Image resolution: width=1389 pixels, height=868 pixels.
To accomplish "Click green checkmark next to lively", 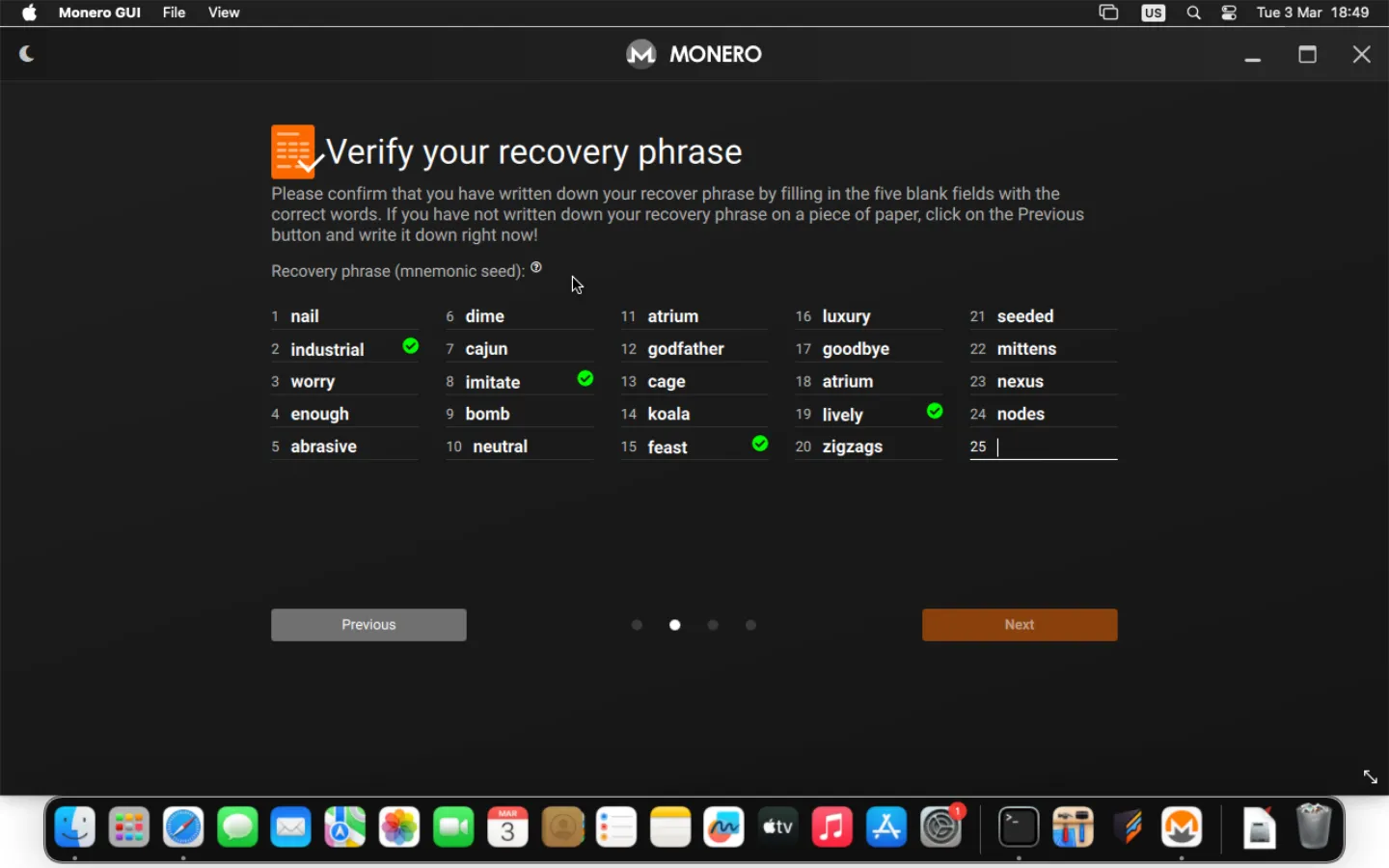I will coord(935,411).
